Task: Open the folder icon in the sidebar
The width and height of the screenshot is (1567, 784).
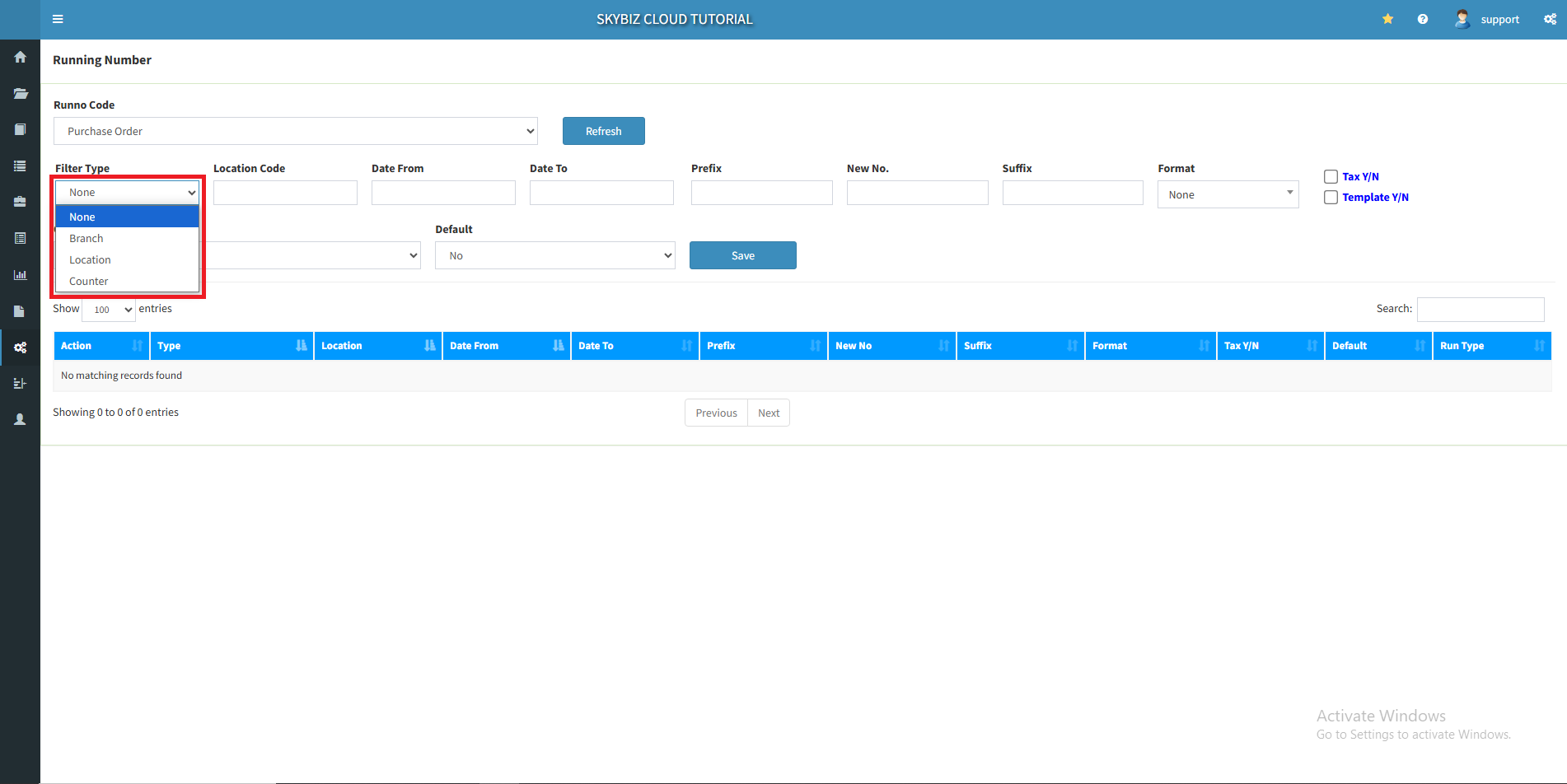Action: 20,93
